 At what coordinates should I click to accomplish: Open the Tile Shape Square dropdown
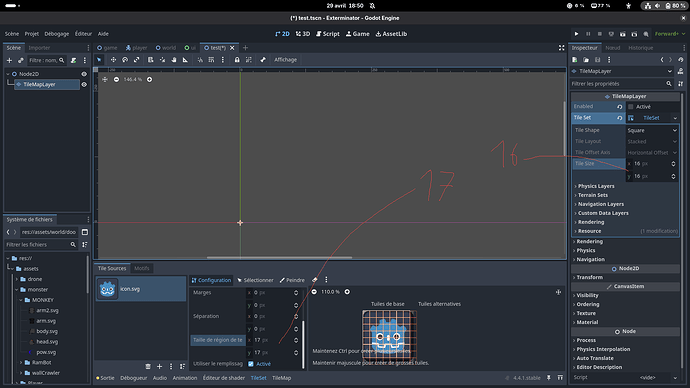(x=652, y=130)
